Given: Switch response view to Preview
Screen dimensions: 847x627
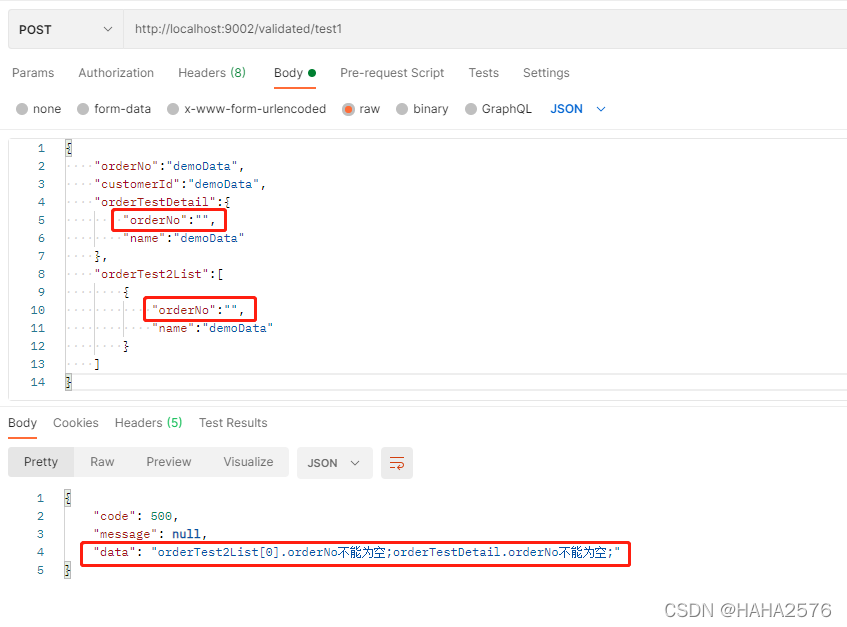Looking at the screenshot, I should coord(169,462).
